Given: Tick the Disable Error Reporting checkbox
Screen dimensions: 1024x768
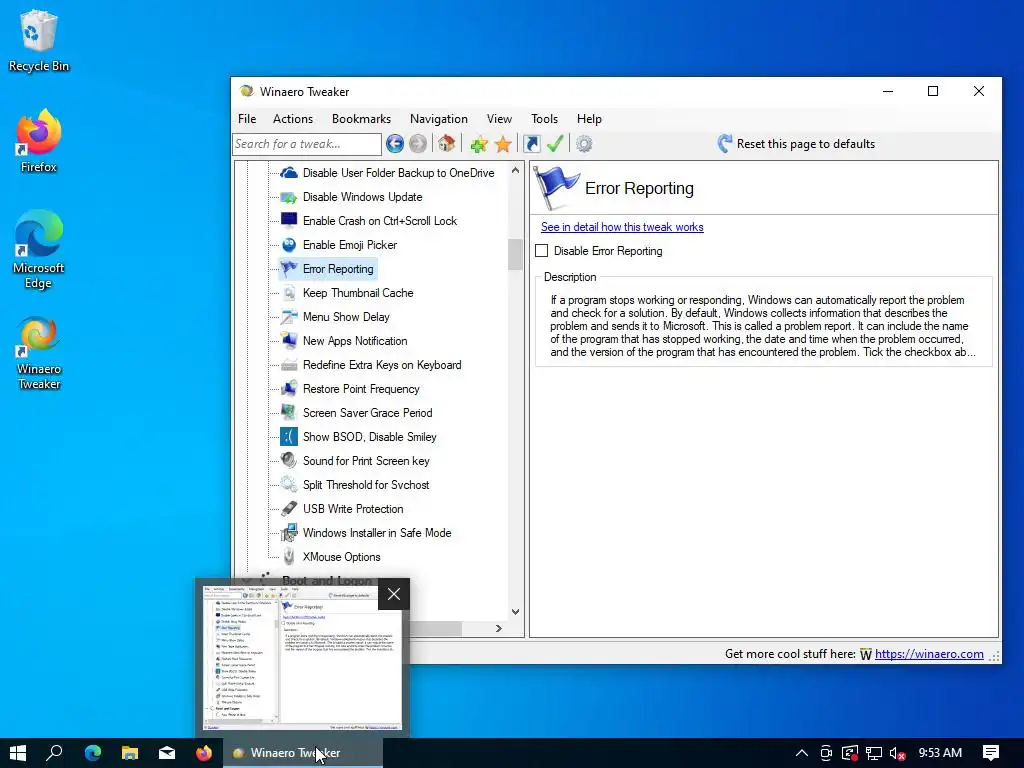Looking at the screenshot, I should tap(541, 251).
